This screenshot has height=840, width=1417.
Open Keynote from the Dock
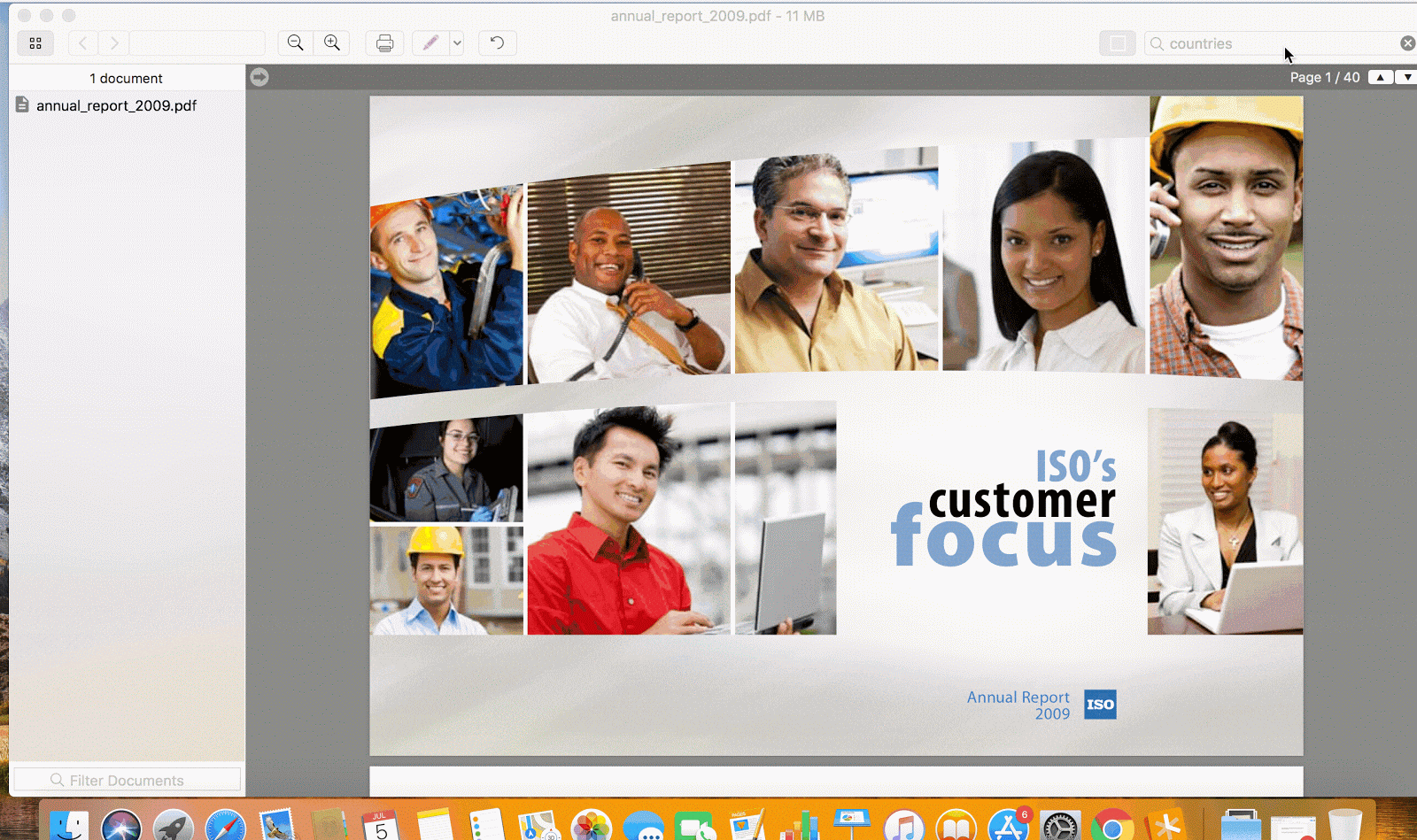(x=852, y=826)
